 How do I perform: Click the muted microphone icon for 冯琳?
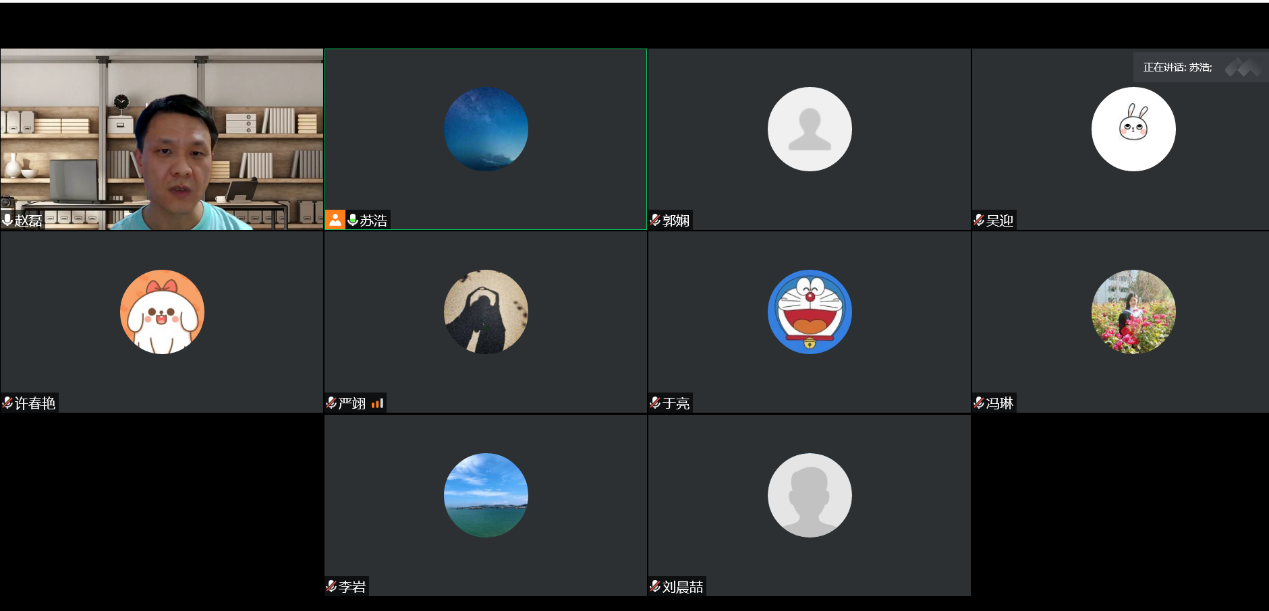pos(979,404)
